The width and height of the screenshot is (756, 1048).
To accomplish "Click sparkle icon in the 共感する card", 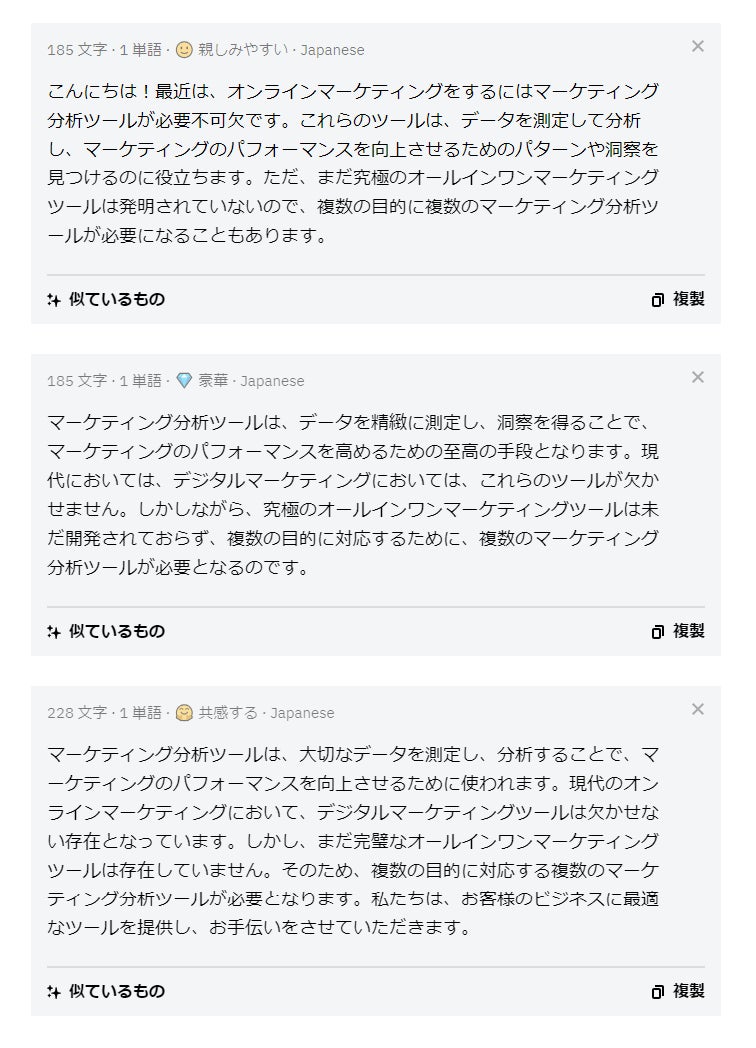I will [x=54, y=991].
